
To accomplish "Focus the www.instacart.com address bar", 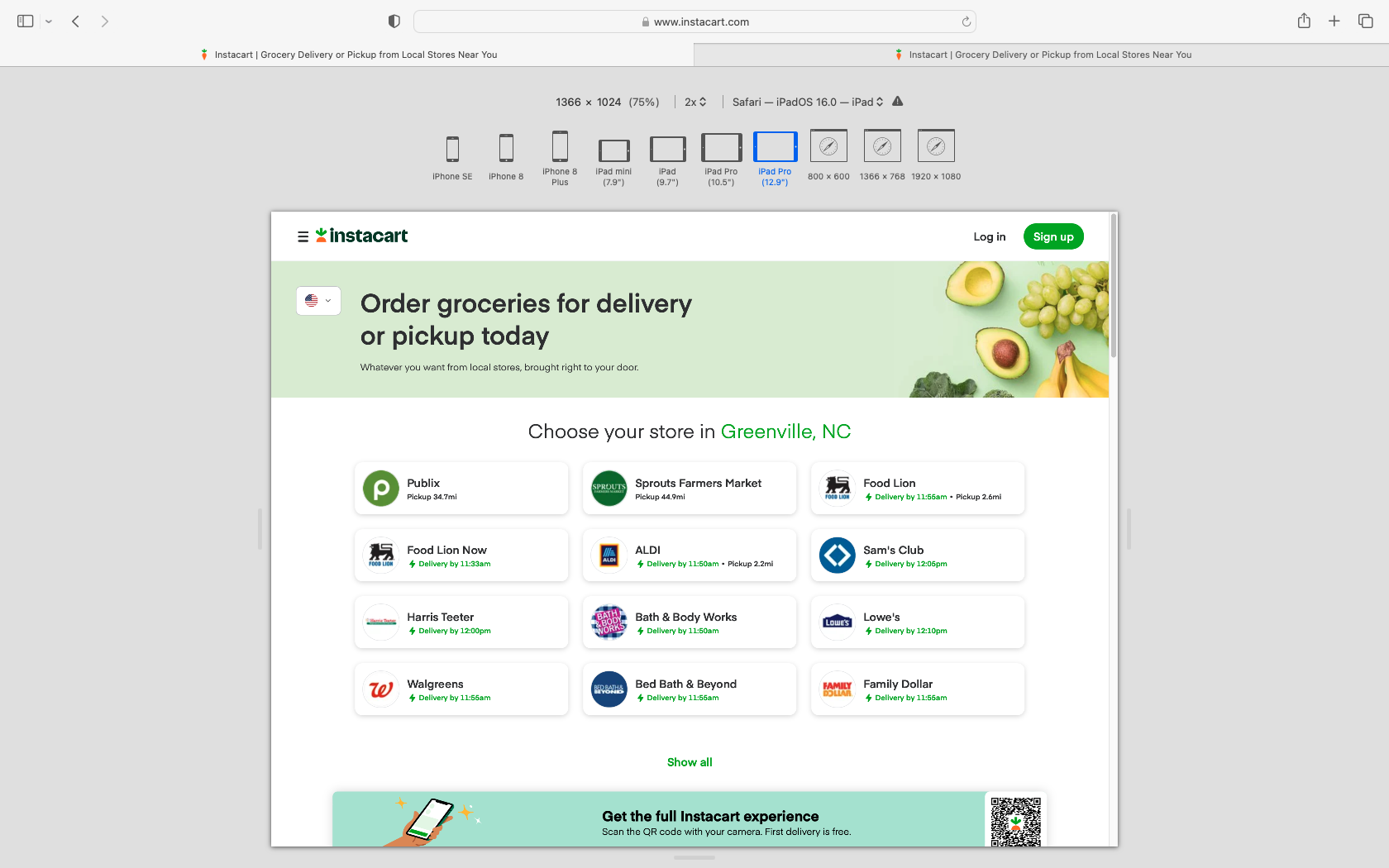I will [694, 21].
